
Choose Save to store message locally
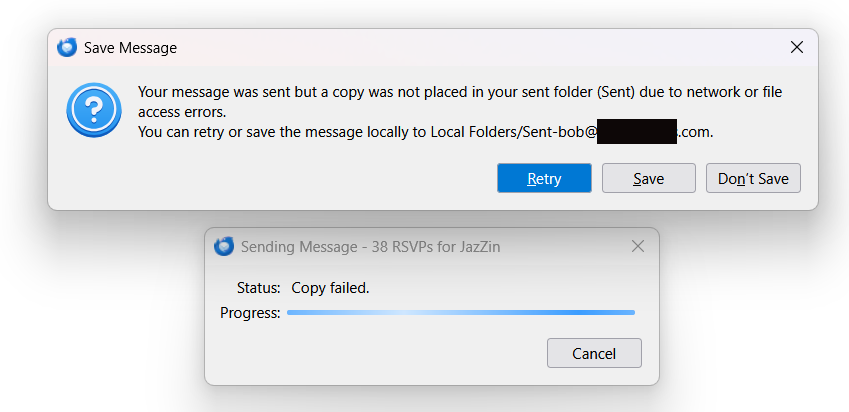648,179
